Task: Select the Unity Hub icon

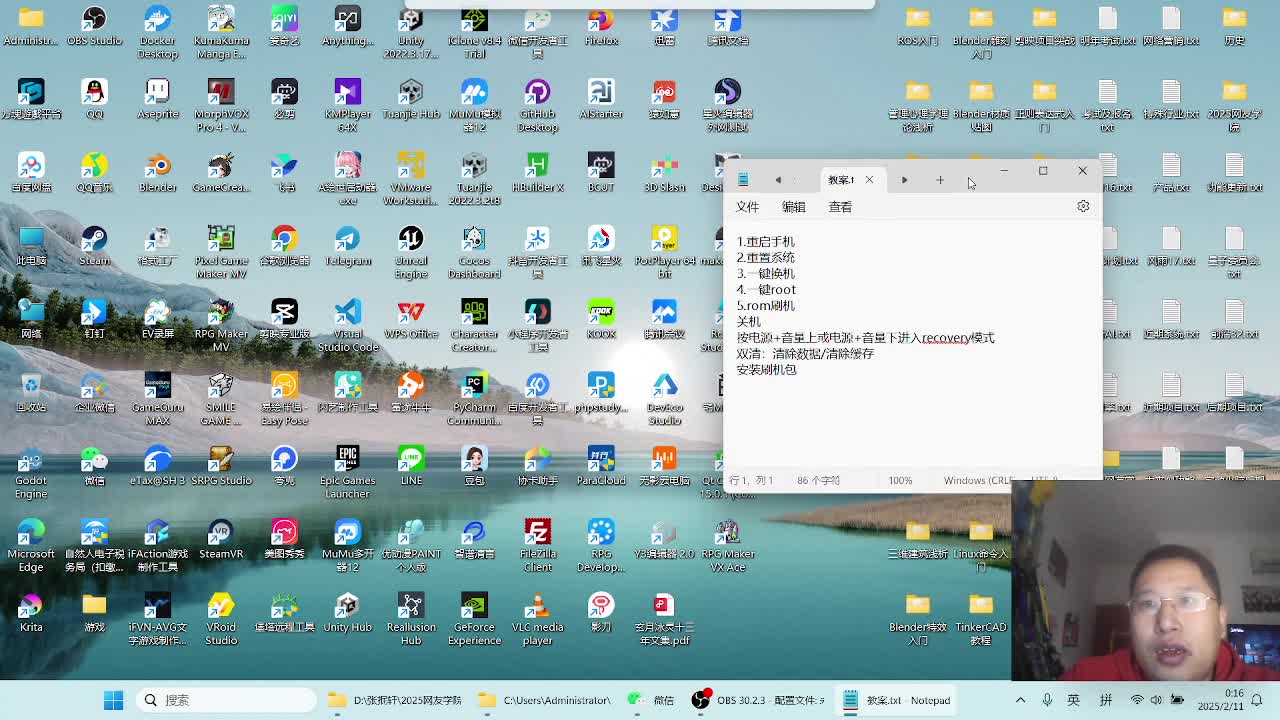Action: click(347, 612)
